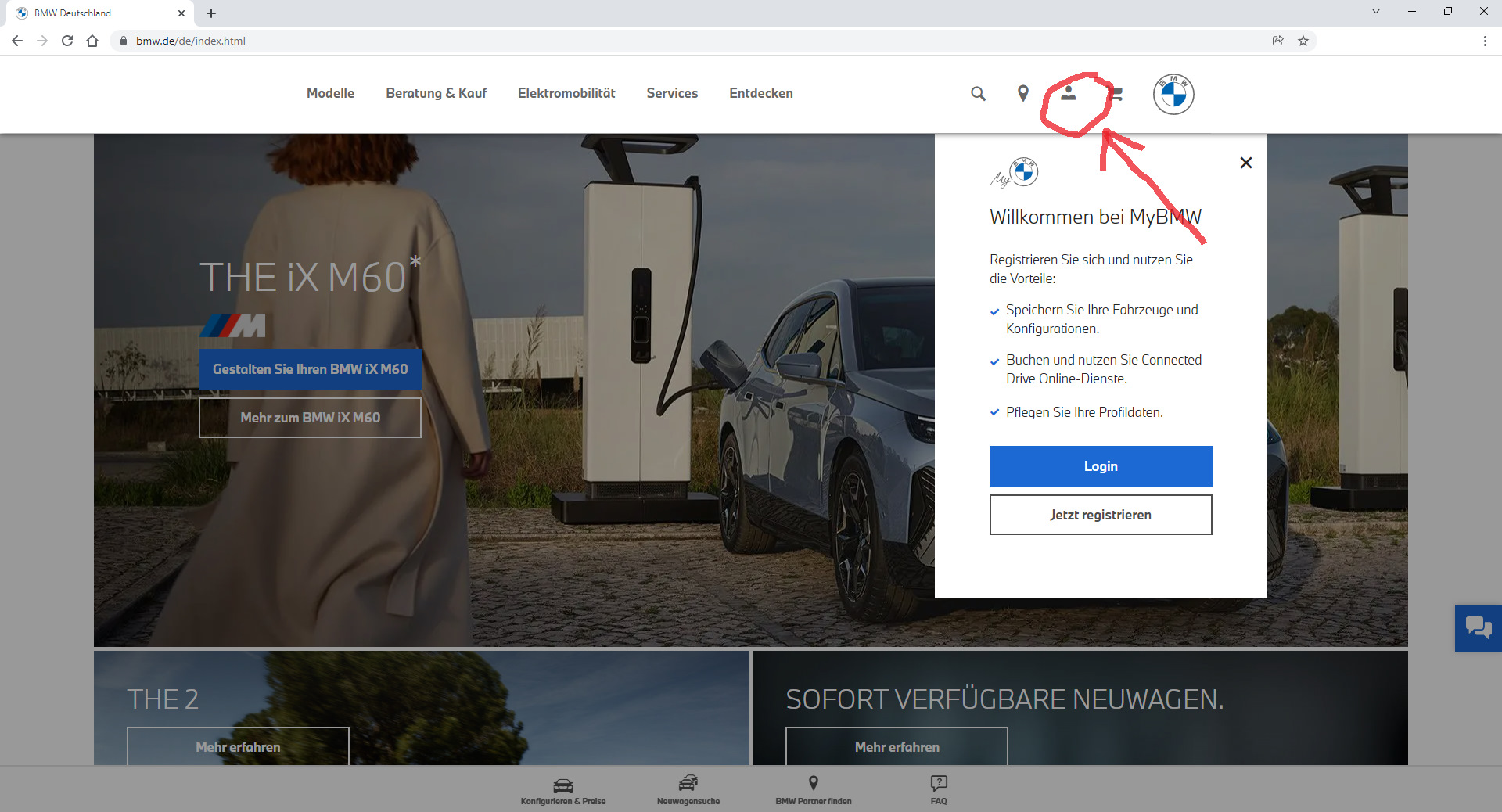
Task: Open the dealer locator pin icon
Action: click(1022, 94)
